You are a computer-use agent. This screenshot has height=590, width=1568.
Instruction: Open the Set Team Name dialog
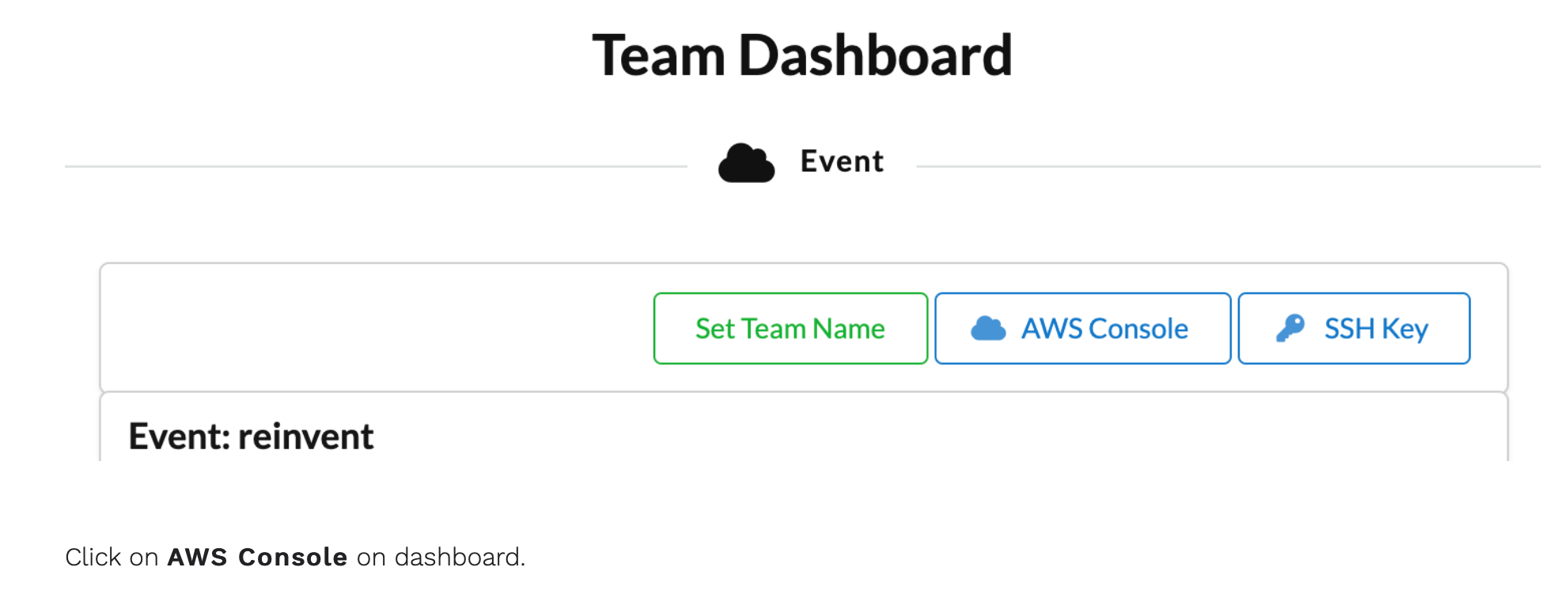tap(790, 328)
